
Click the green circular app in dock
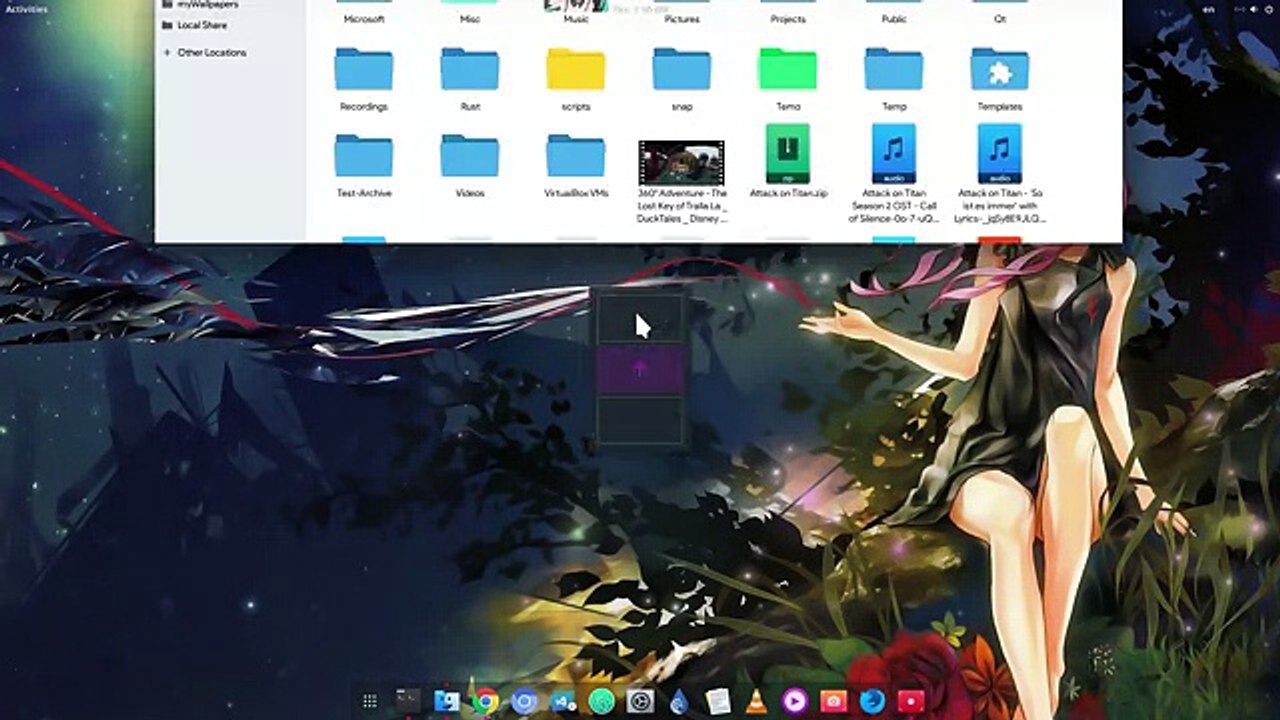click(601, 702)
